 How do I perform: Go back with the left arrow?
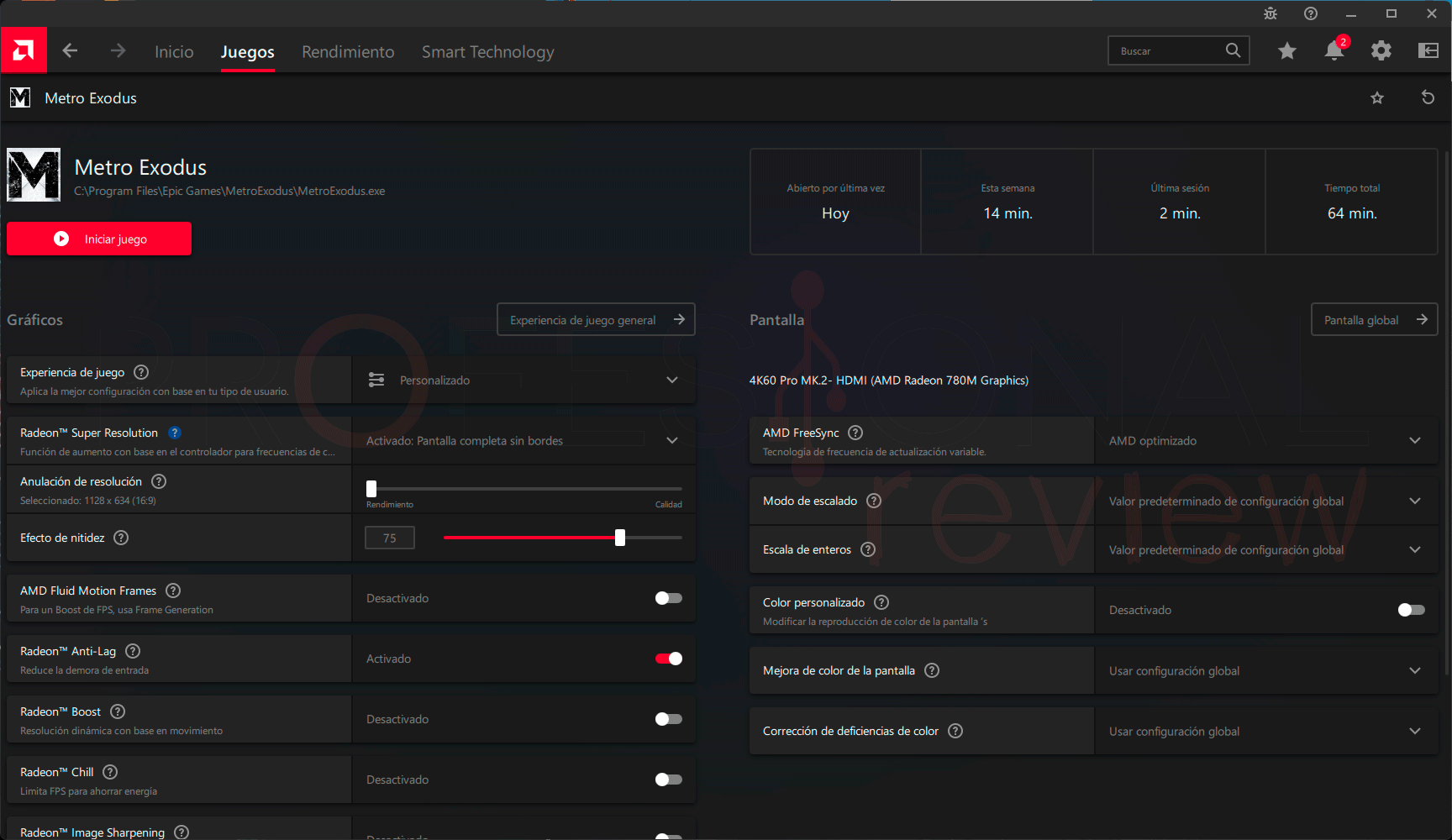(70, 50)
